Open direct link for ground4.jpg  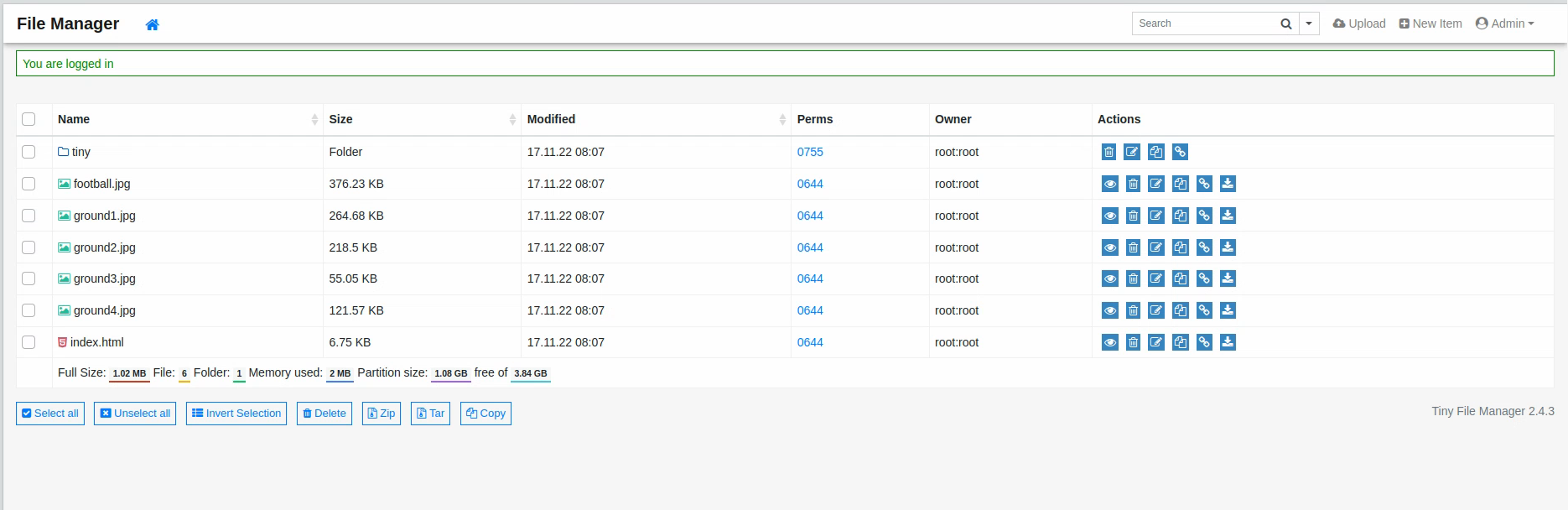coord(1204,310)
